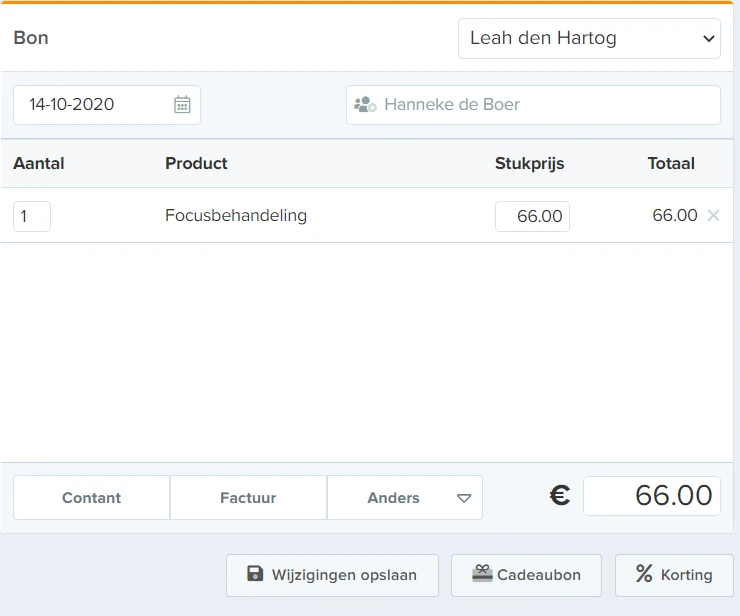
Task: Add a Cadeaubon to the receipt
Action: [526, 575]
